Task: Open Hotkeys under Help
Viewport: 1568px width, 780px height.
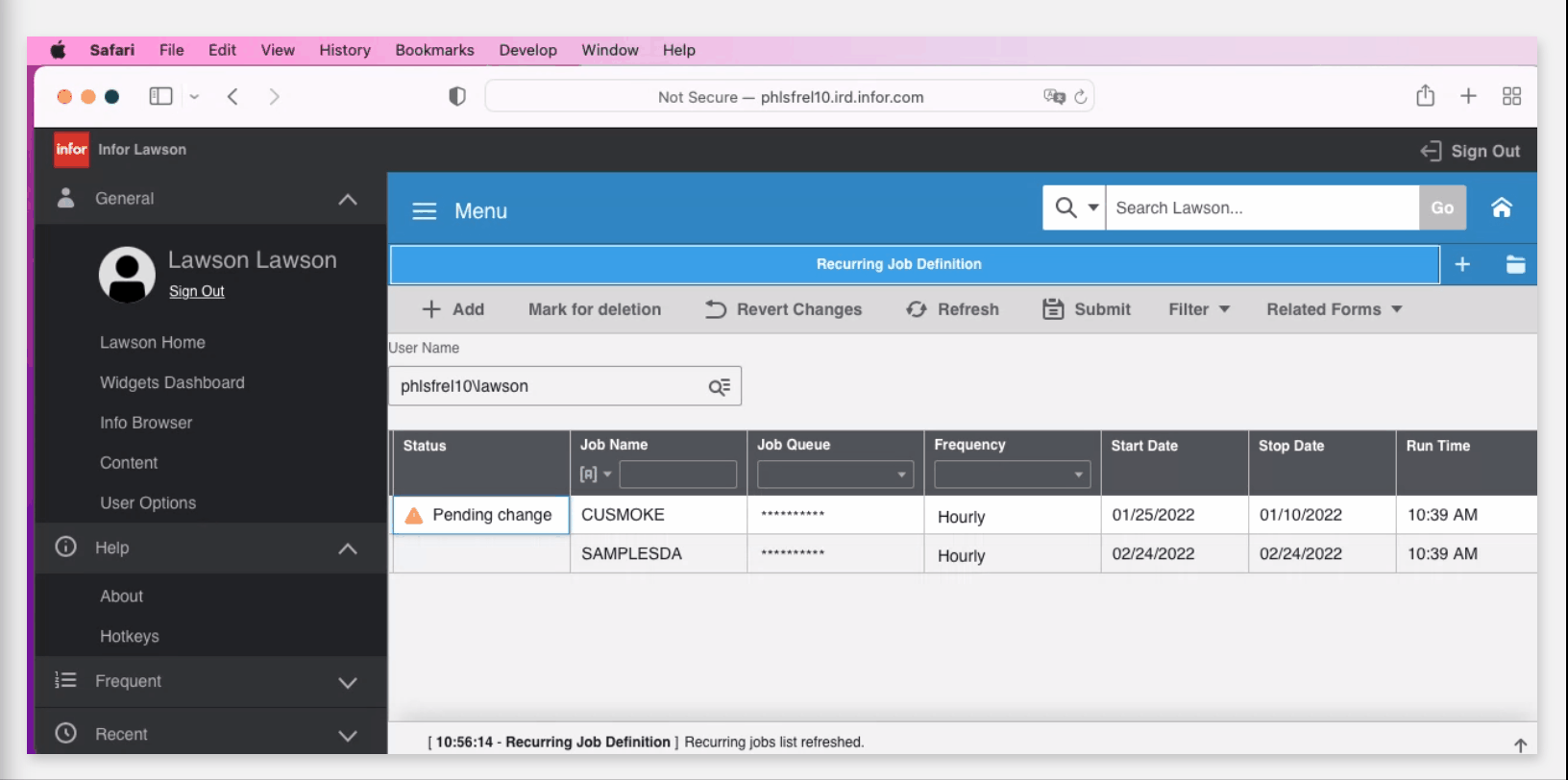Action: [130, 636]
